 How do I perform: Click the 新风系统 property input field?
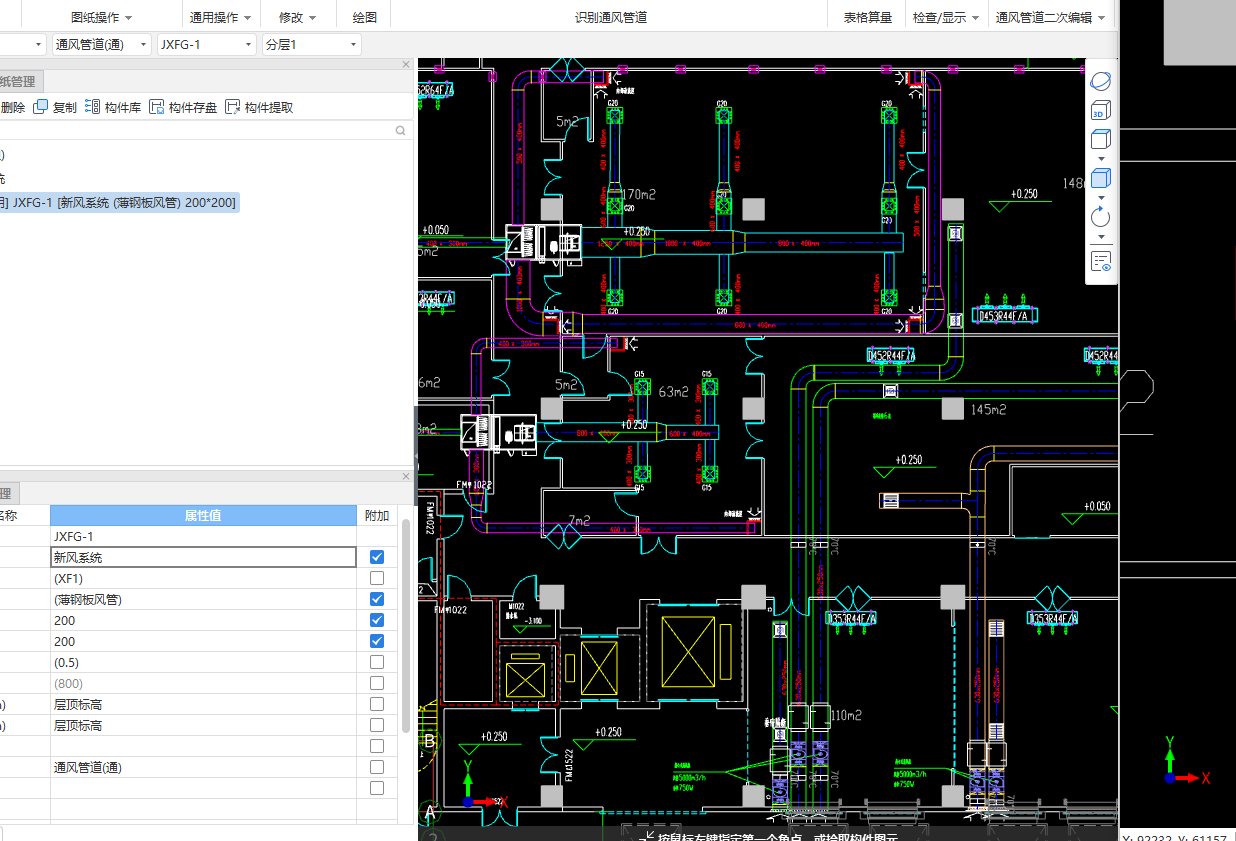[203, 557]
